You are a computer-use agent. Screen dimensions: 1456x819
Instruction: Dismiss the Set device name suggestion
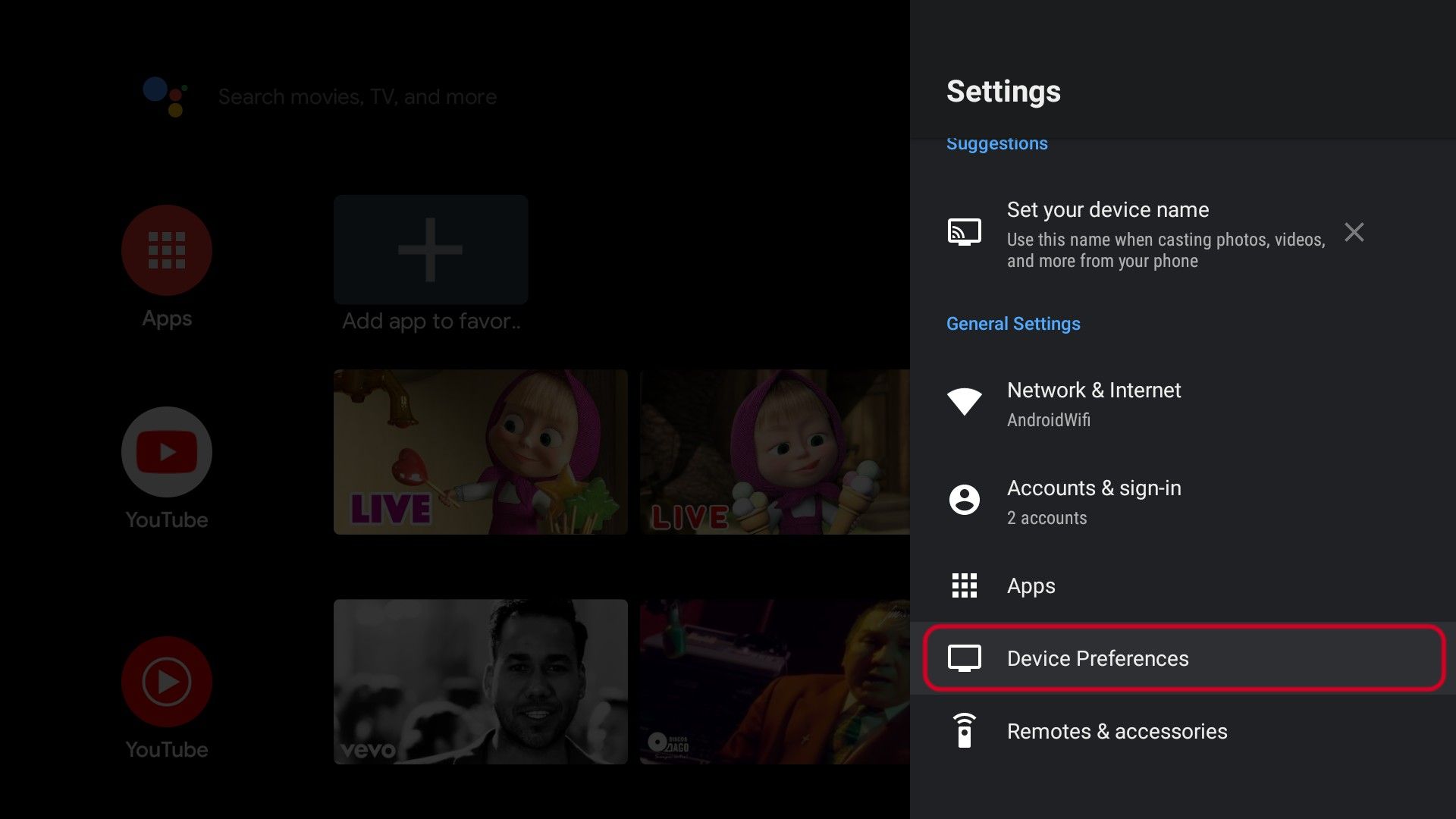click(x=1353, y=231)
